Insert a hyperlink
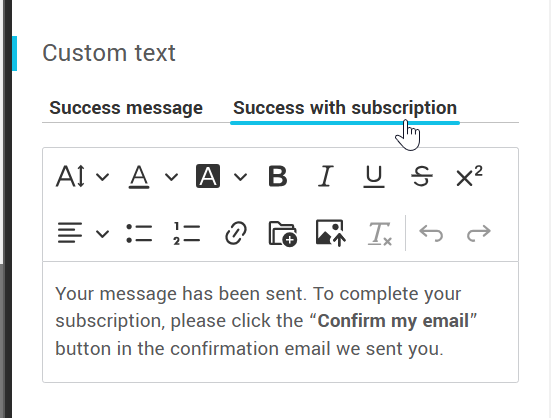Image resolution: width=551 pixels, height=418 pixels. point(235,233)
